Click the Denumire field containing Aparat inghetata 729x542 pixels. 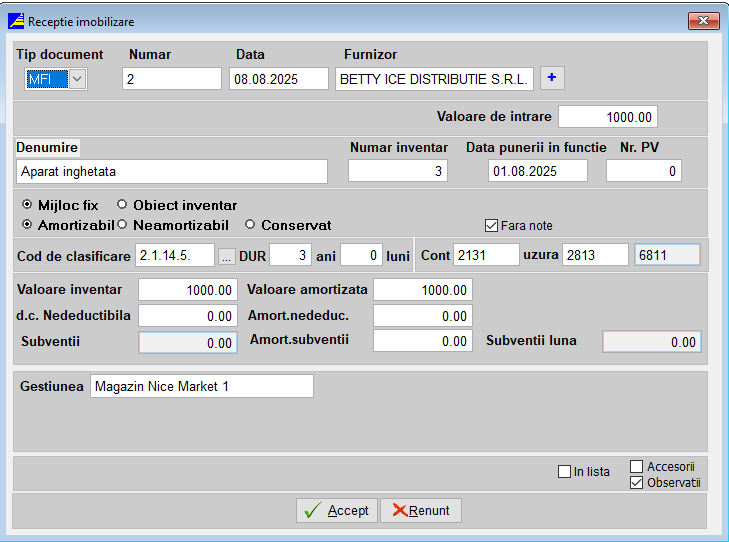point(172,171)
